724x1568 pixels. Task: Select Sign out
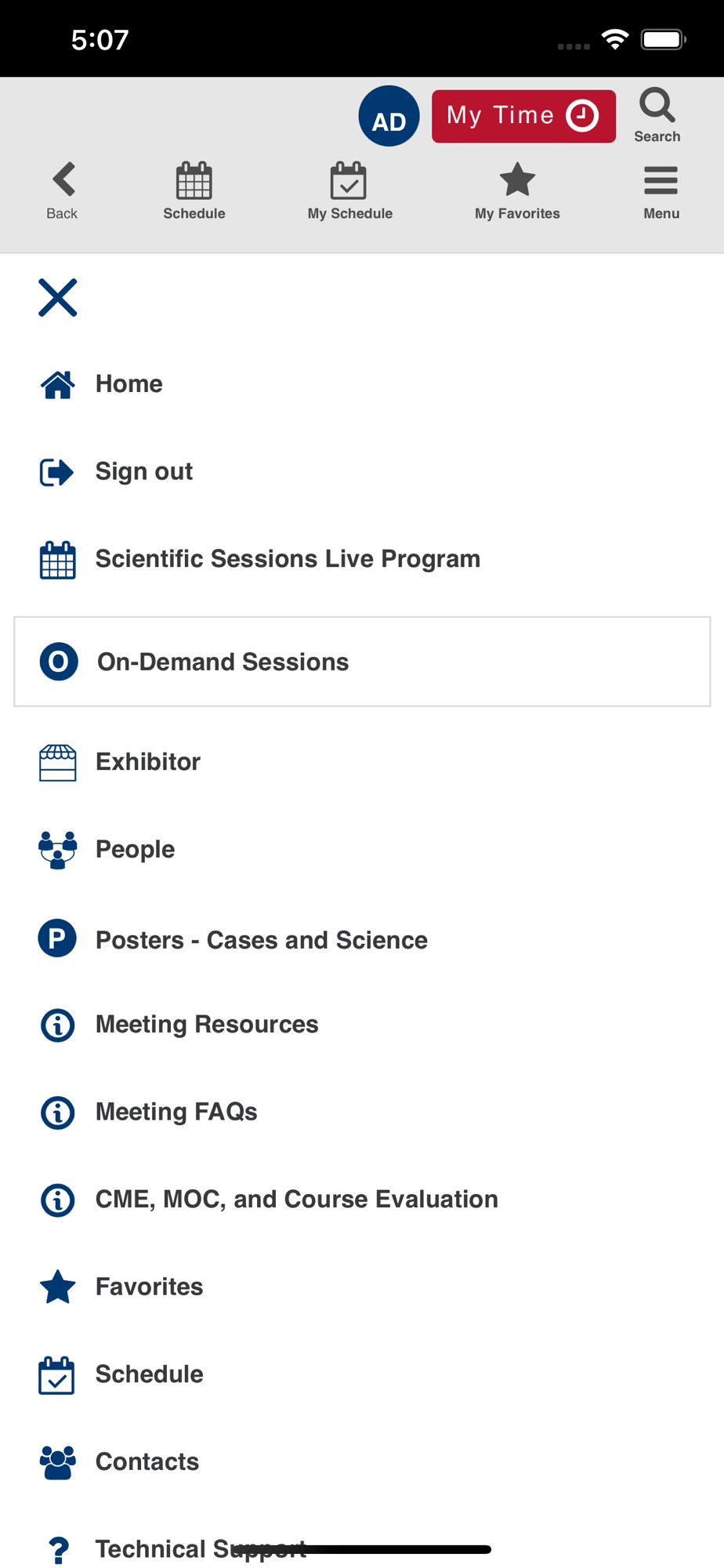coord(362,471)
